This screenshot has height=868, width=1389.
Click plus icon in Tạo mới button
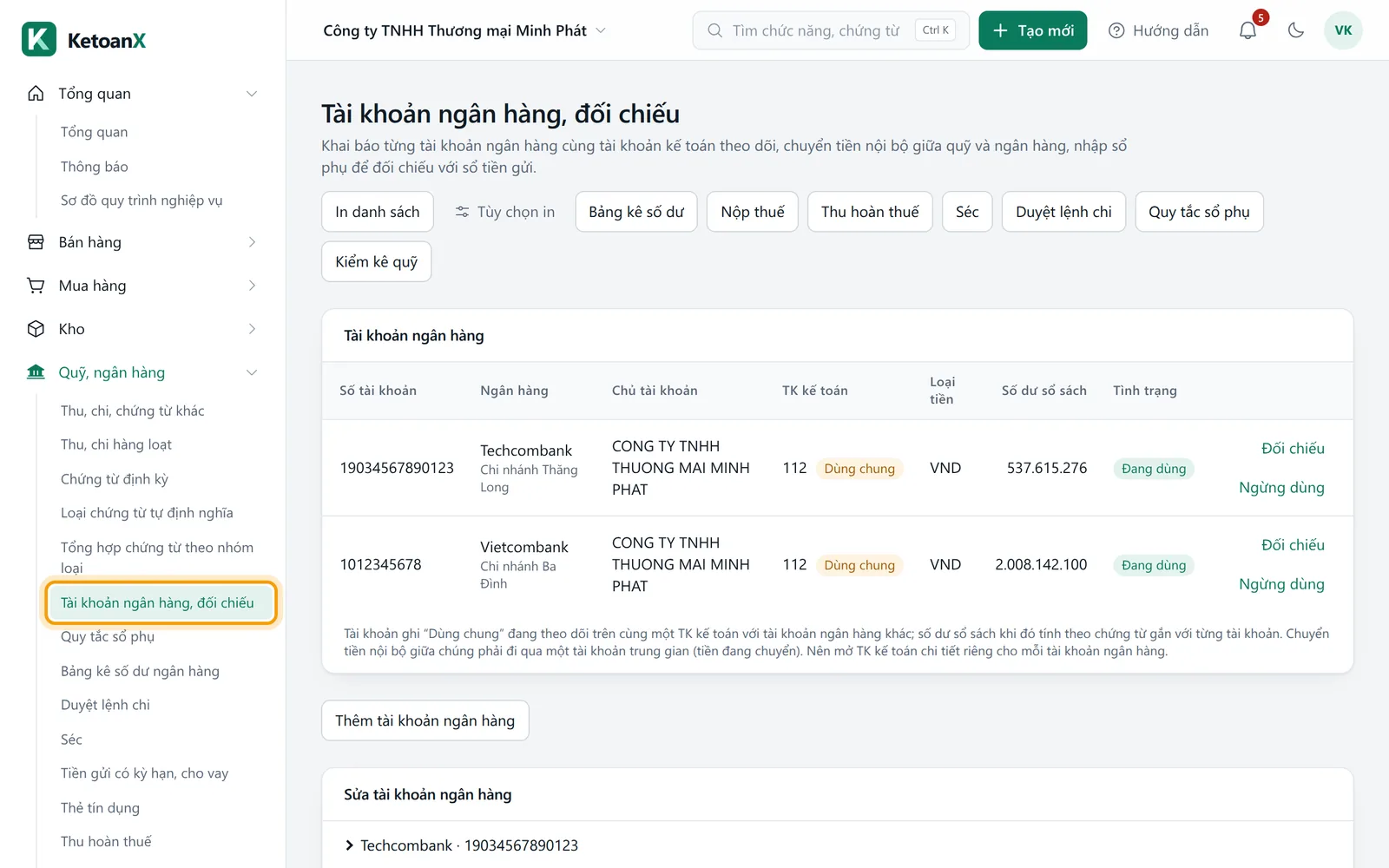1000,30
